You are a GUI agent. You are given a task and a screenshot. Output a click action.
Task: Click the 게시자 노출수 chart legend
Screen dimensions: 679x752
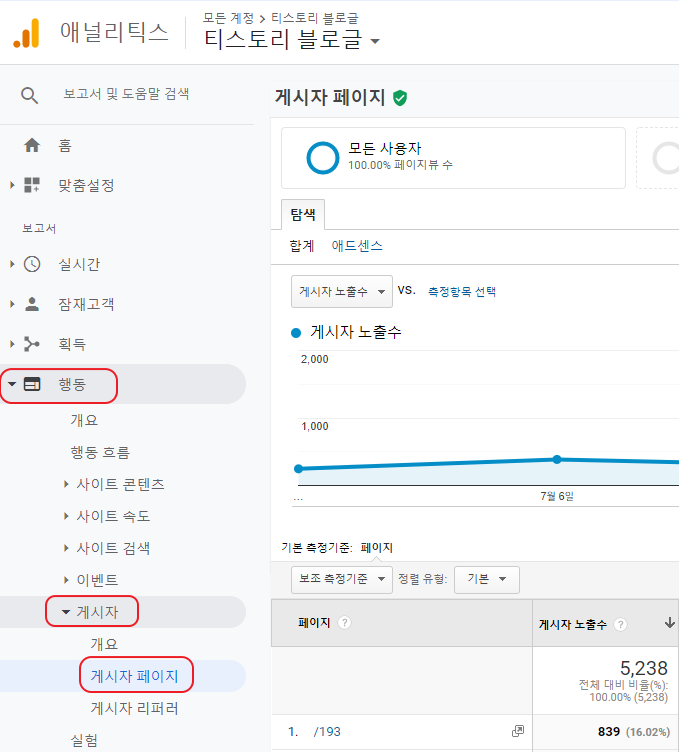click(x=346, y=332)
